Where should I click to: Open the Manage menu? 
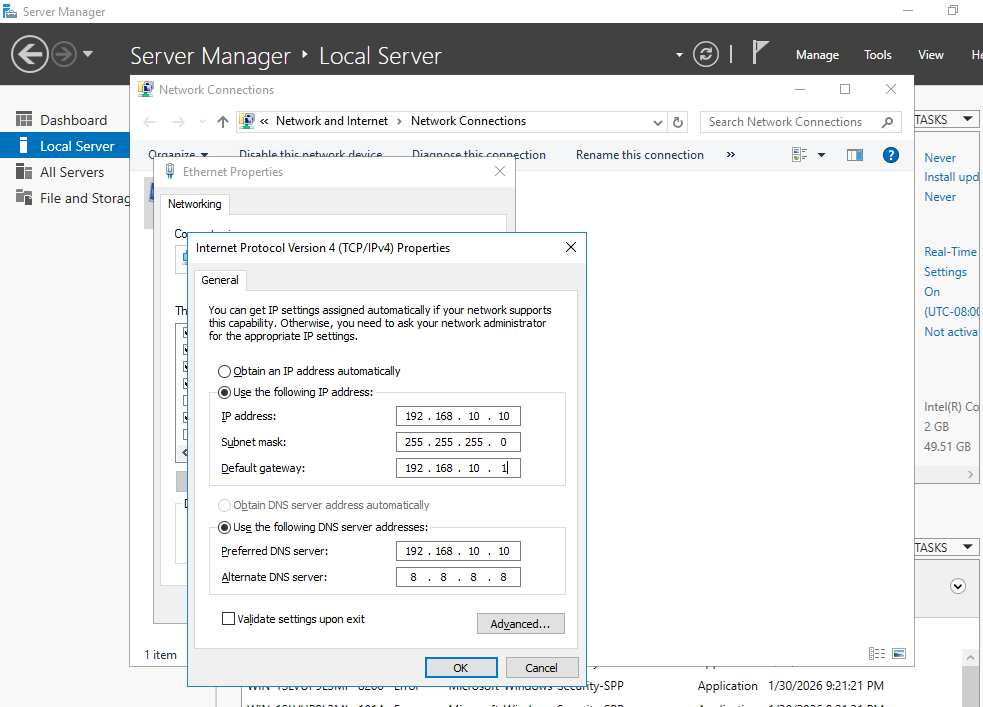[816, 55]
